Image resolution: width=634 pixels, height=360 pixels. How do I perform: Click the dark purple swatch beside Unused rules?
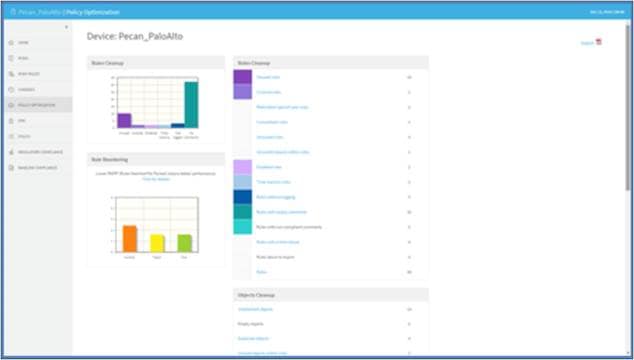(243, 77)
